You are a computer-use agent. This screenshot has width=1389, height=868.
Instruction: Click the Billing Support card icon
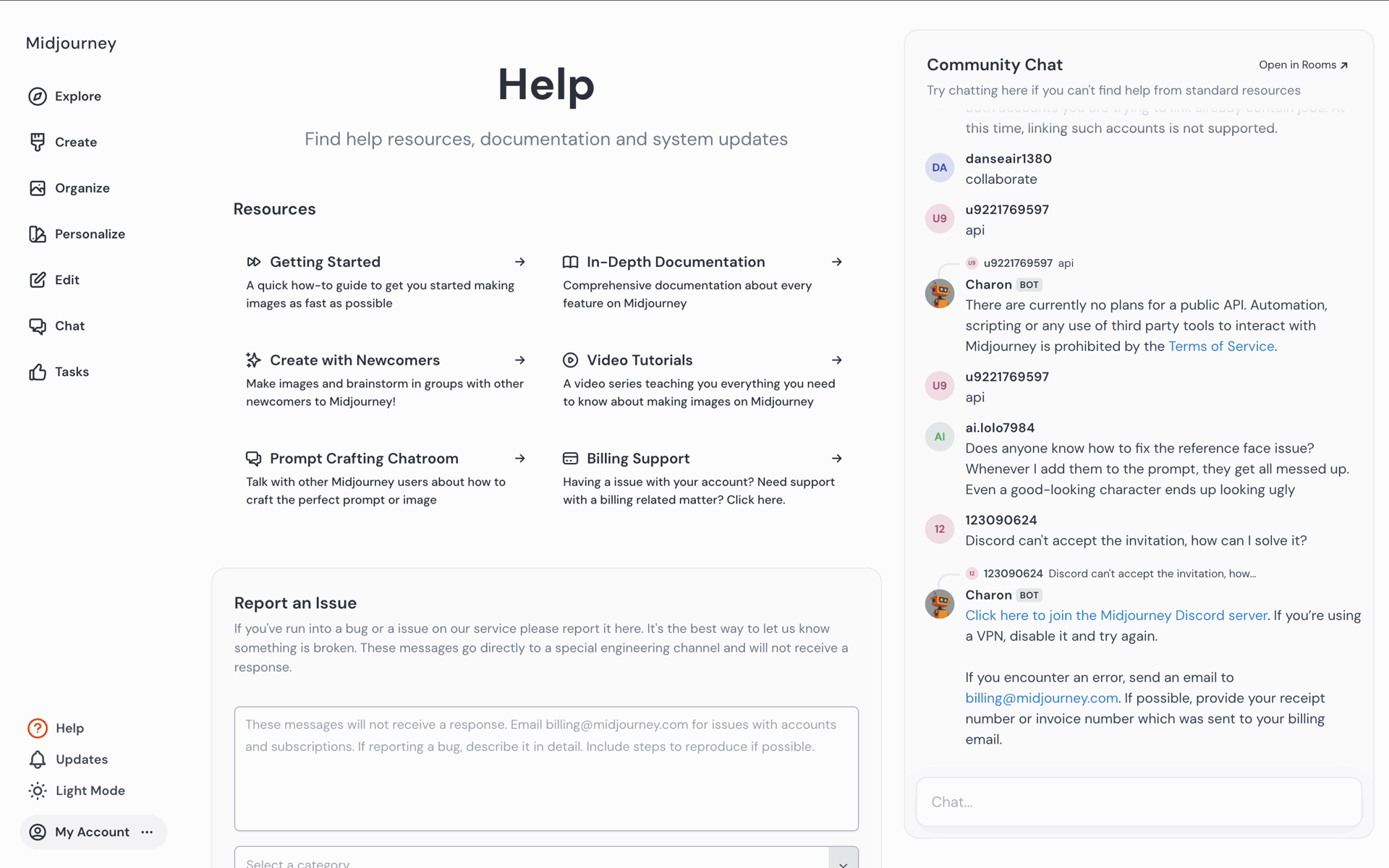[x=571, y=459]
